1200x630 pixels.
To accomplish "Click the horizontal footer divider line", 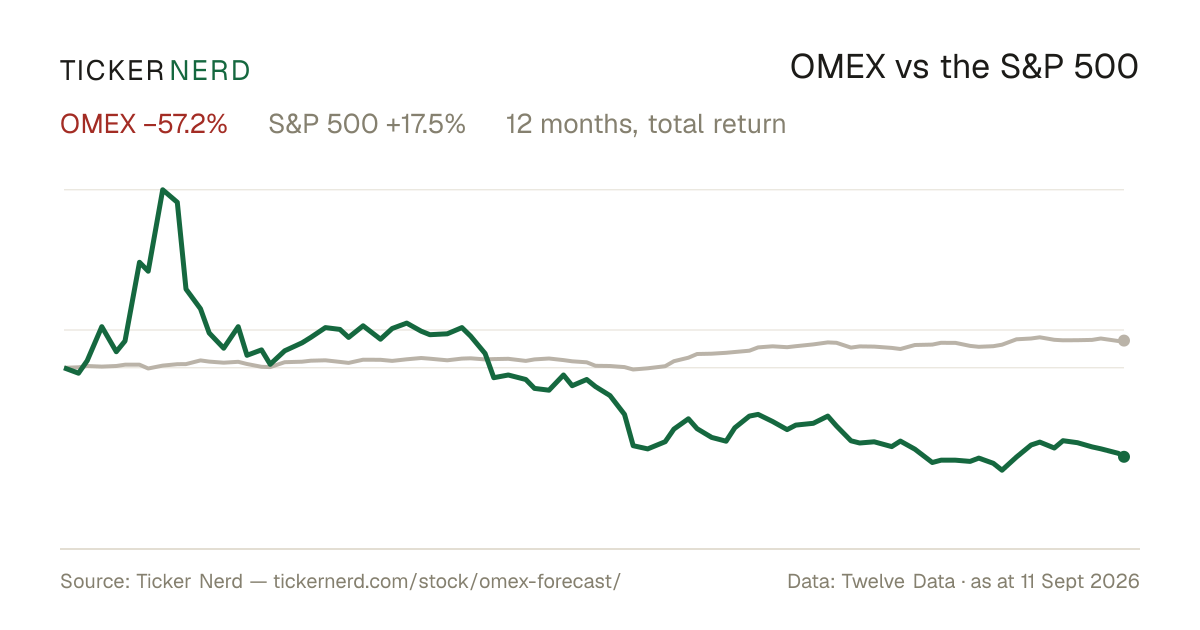I will point(600,548).
